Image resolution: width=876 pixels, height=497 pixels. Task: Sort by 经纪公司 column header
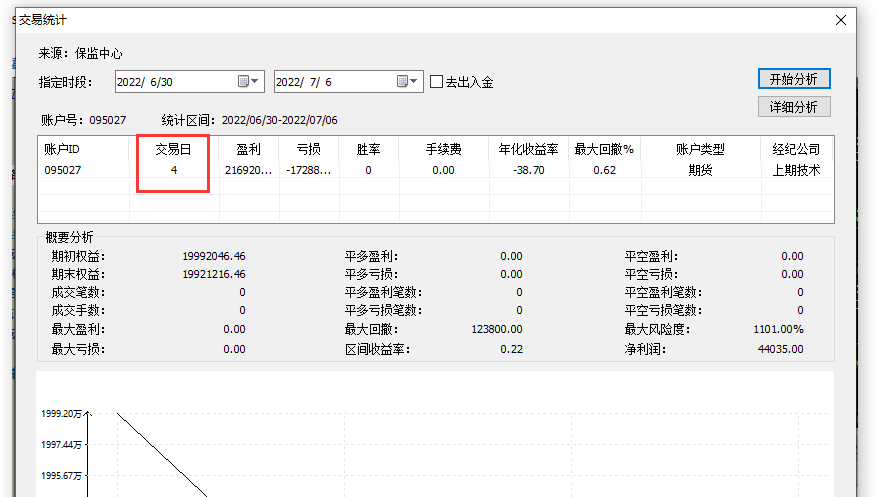797,149
